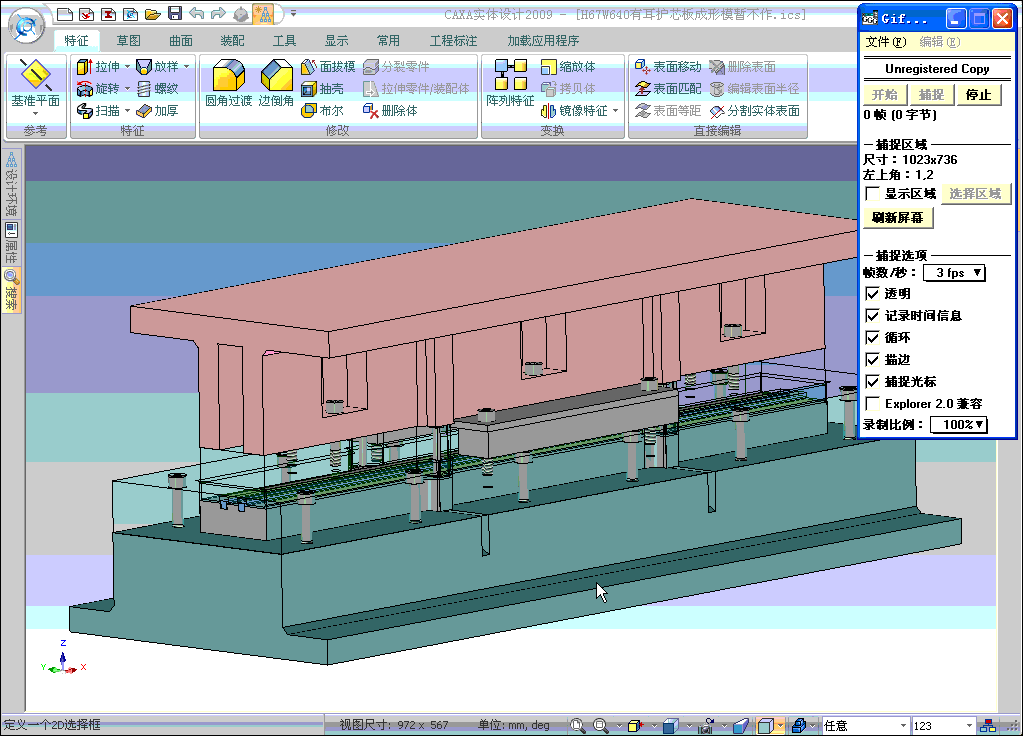Switch to the 工程标注 annotation tab

pyautogui.click(x=453, y=40)
